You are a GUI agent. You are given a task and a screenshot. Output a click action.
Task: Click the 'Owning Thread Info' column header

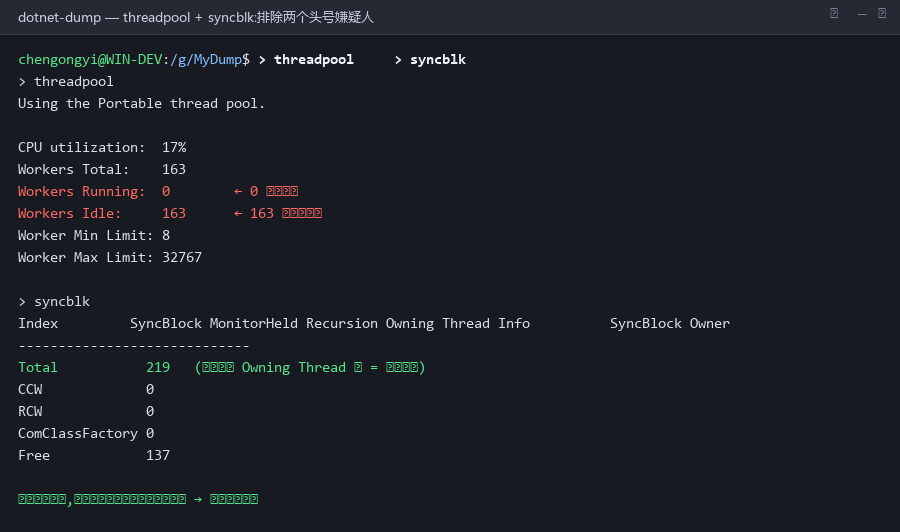tap(458, 323)
